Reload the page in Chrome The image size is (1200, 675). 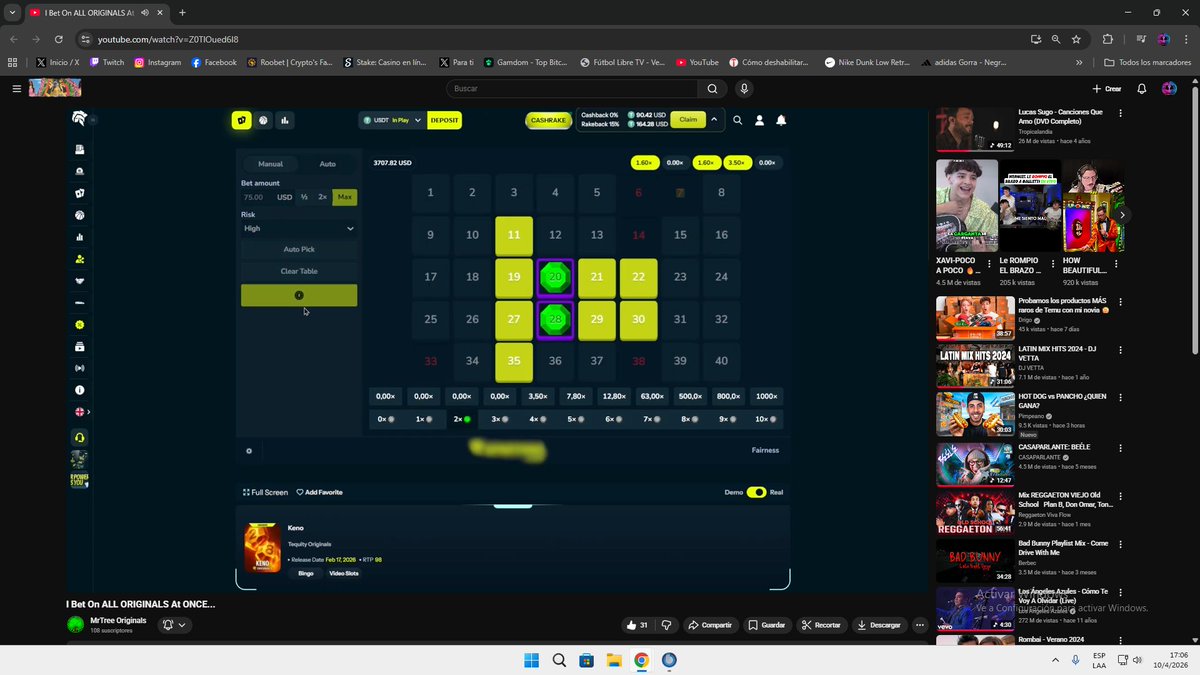tap(59, 39)
